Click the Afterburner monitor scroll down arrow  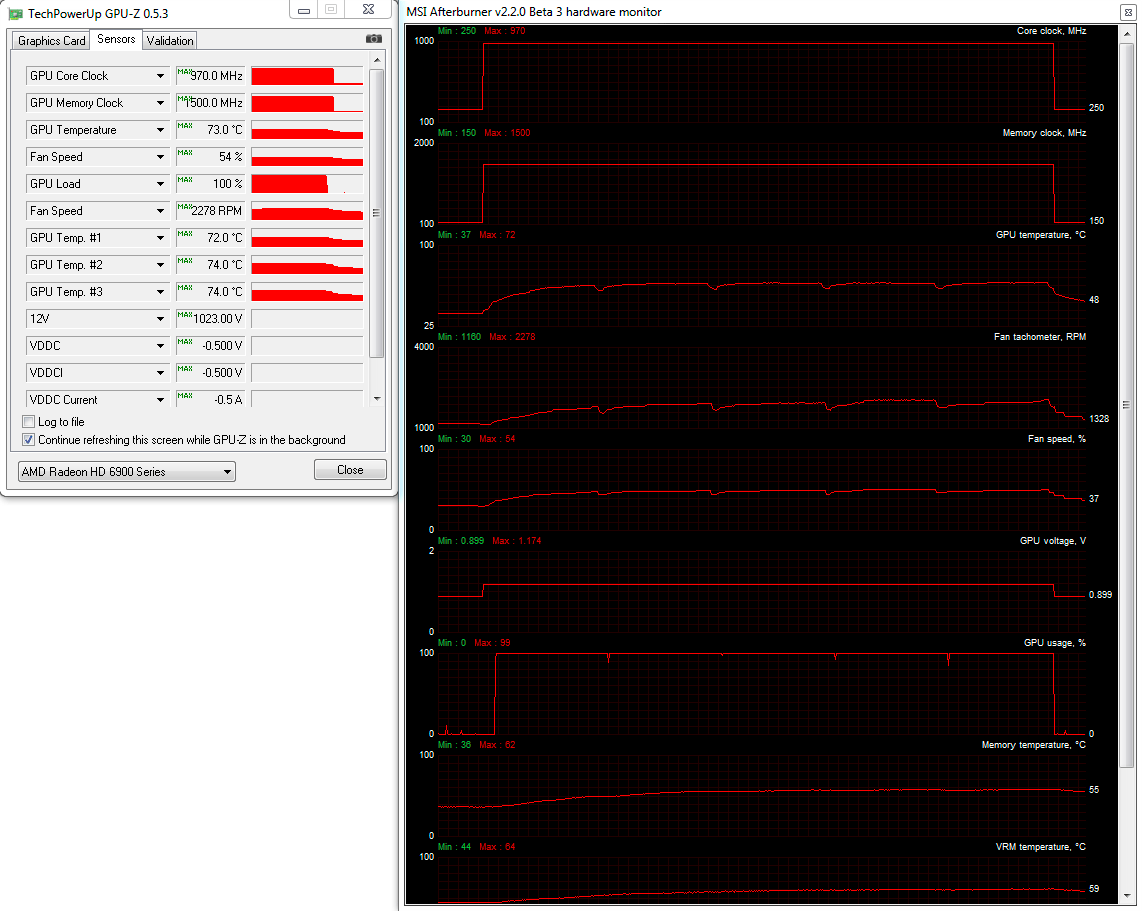click(x=1127, y=896)
